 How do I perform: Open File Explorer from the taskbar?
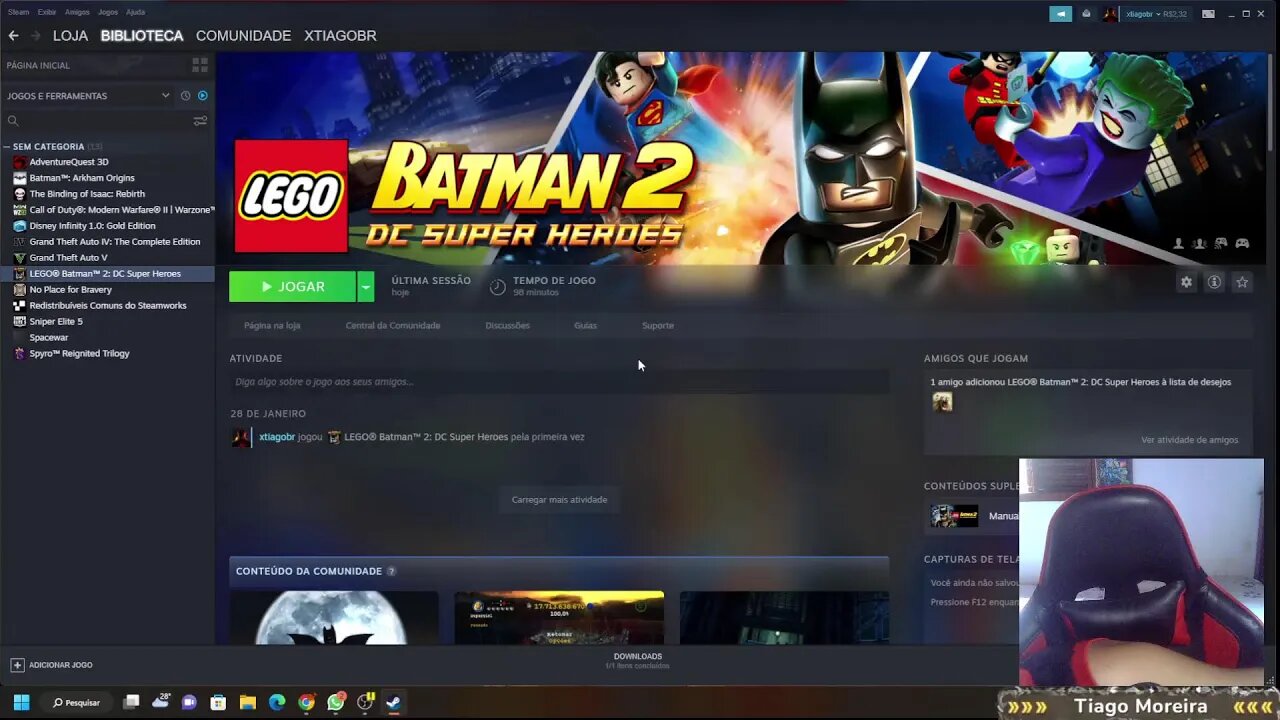pyautogui.click(x=248, y=702)
